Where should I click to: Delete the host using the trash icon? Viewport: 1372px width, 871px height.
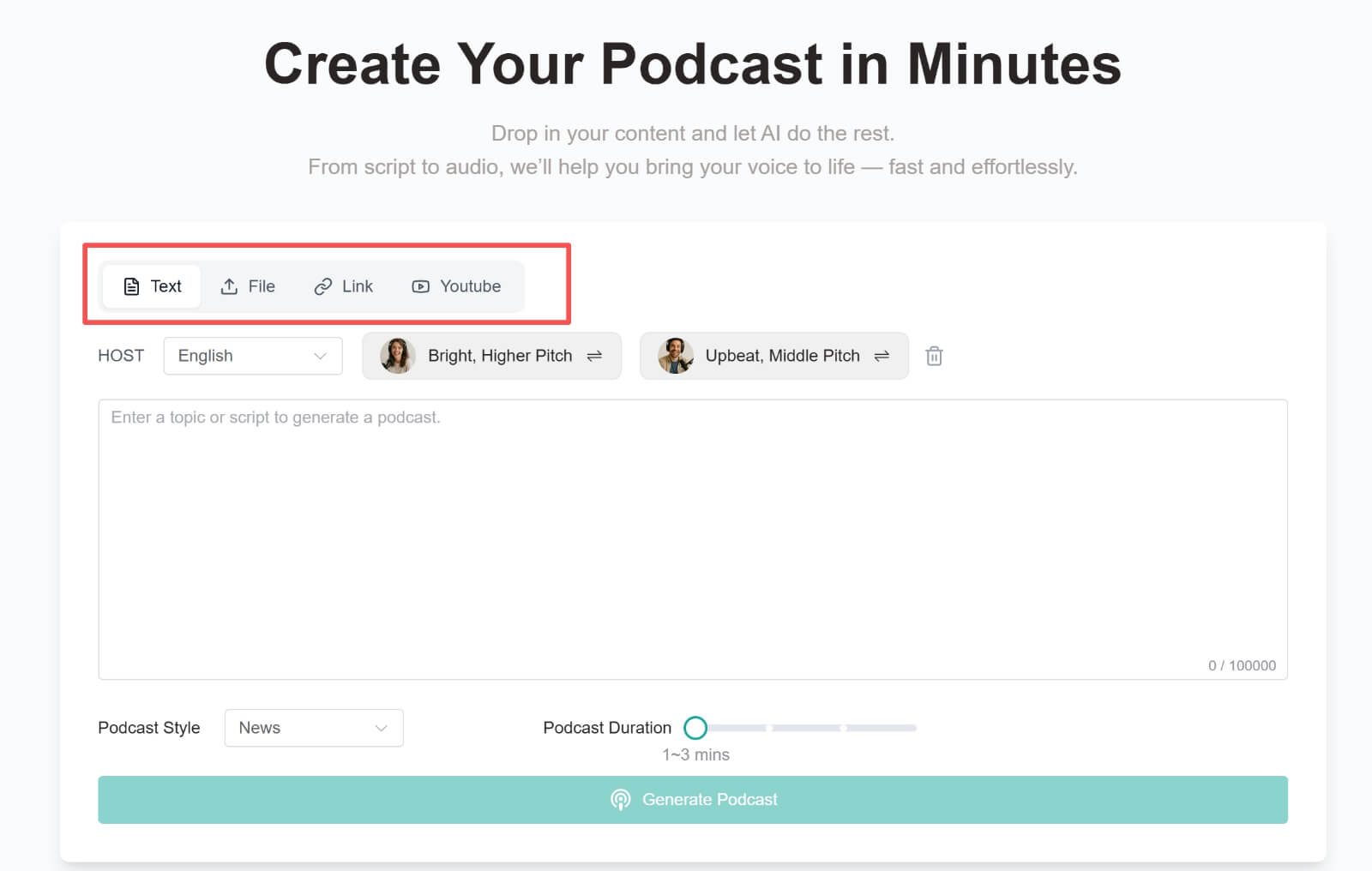pos(934,356)
